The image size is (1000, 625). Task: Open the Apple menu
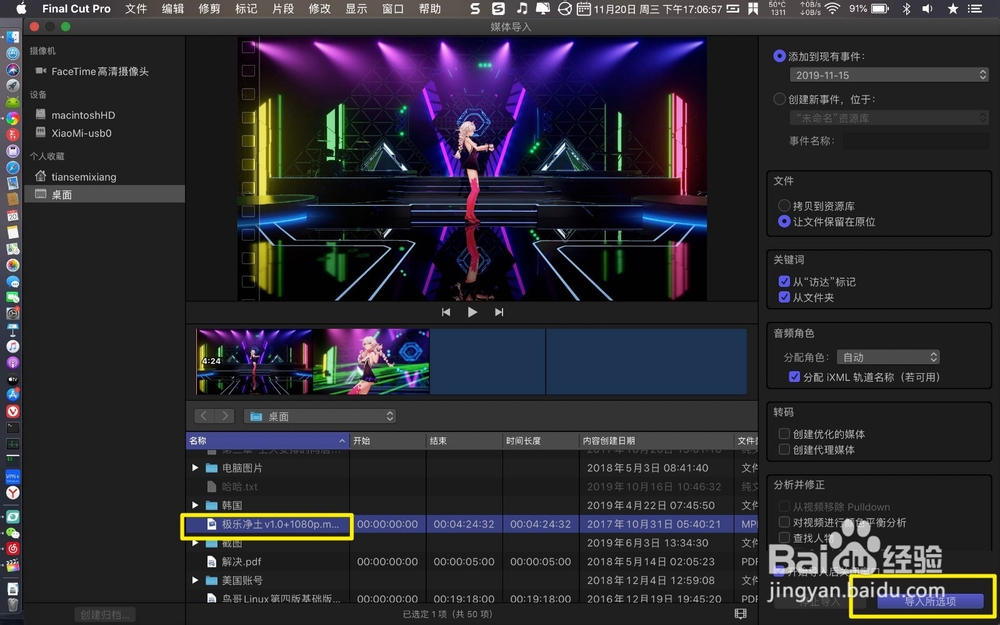21,8
